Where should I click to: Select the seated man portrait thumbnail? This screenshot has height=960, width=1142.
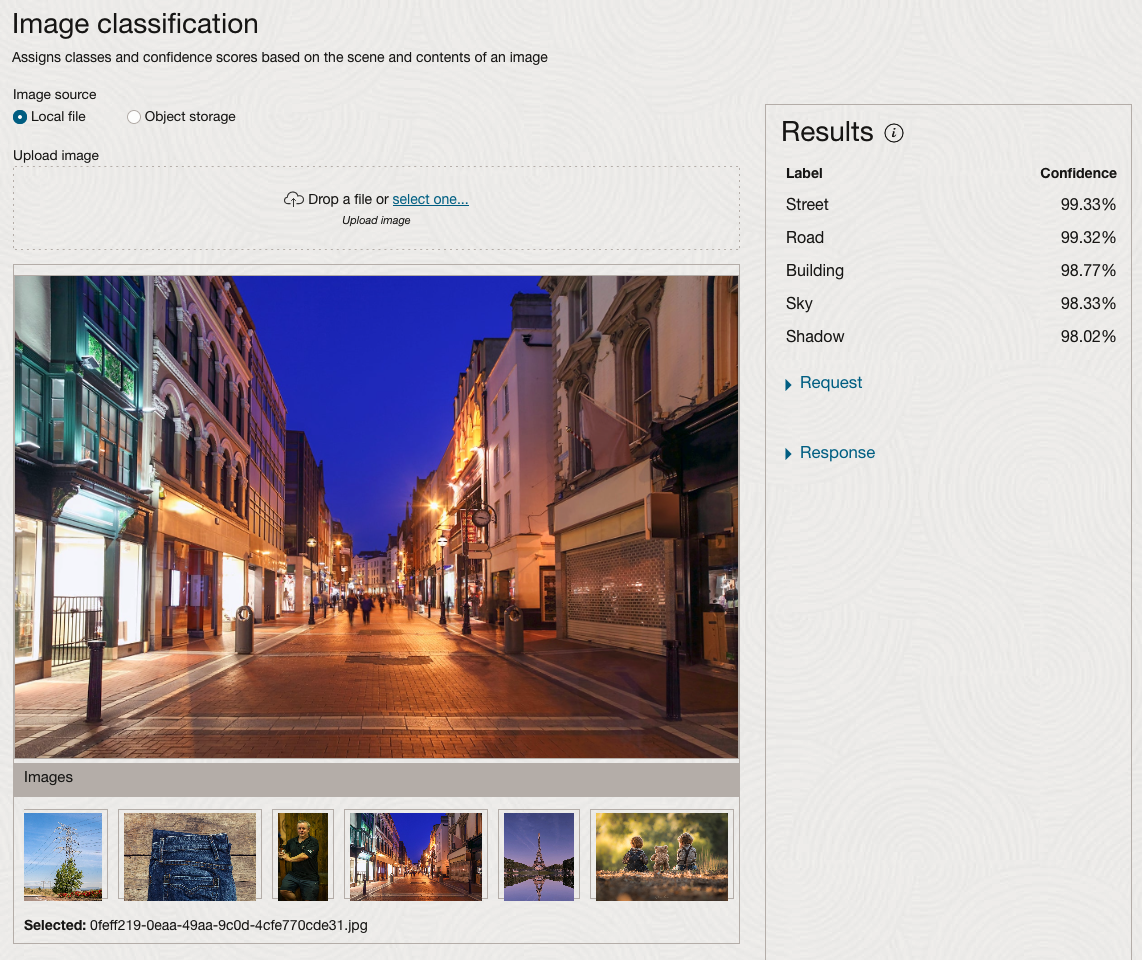pyautogui.click(x=302, y=856)
